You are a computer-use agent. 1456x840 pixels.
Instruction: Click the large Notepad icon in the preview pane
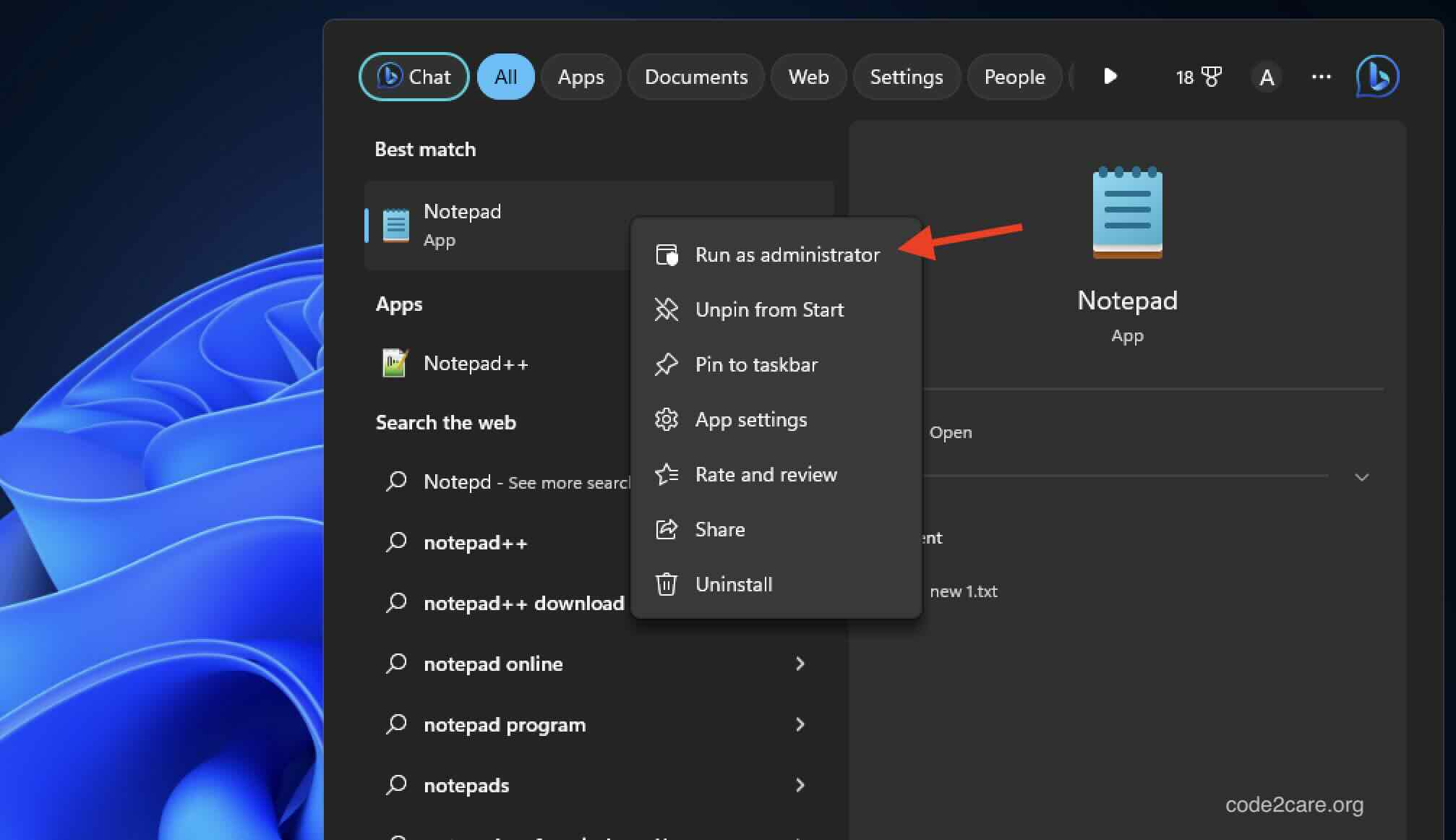pos(1127,212)
